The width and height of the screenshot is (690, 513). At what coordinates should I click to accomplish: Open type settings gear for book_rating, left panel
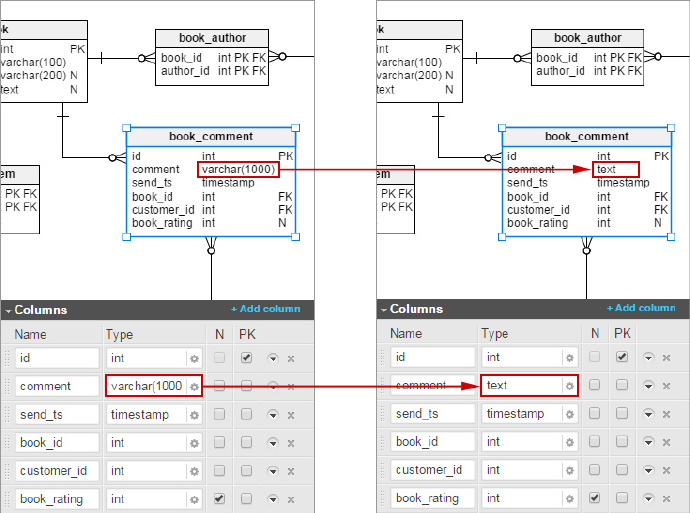tap(194, 500)
